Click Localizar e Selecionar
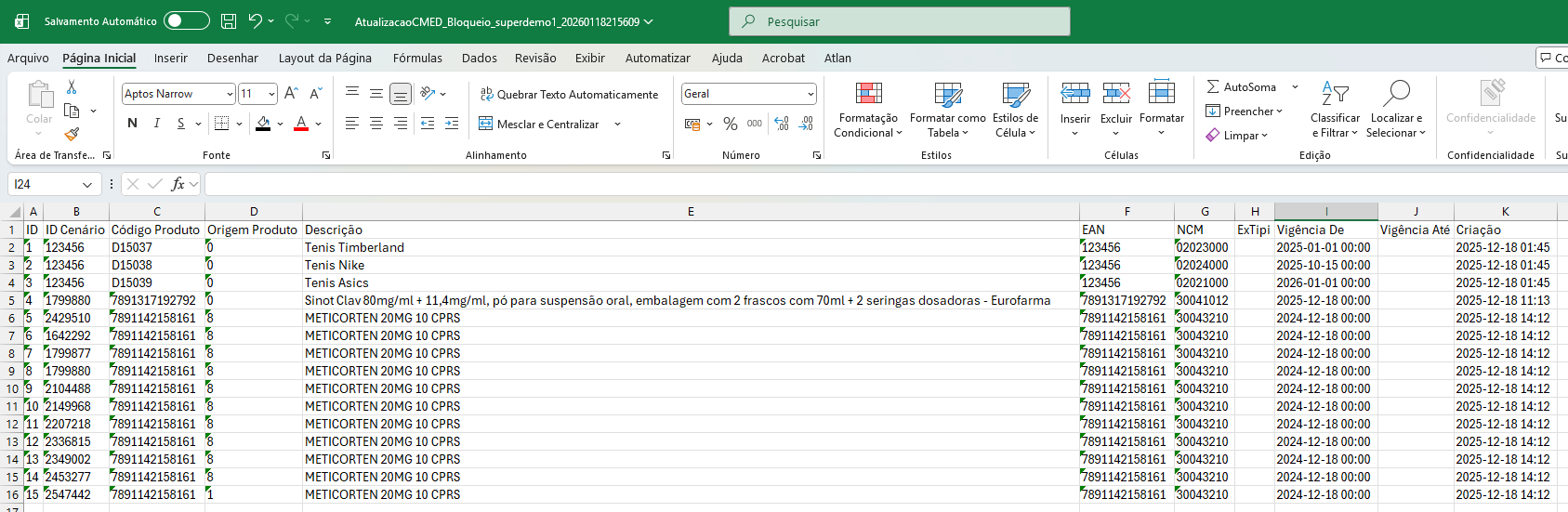This screenshot has width=1568, height=512. coord(1396,110)
